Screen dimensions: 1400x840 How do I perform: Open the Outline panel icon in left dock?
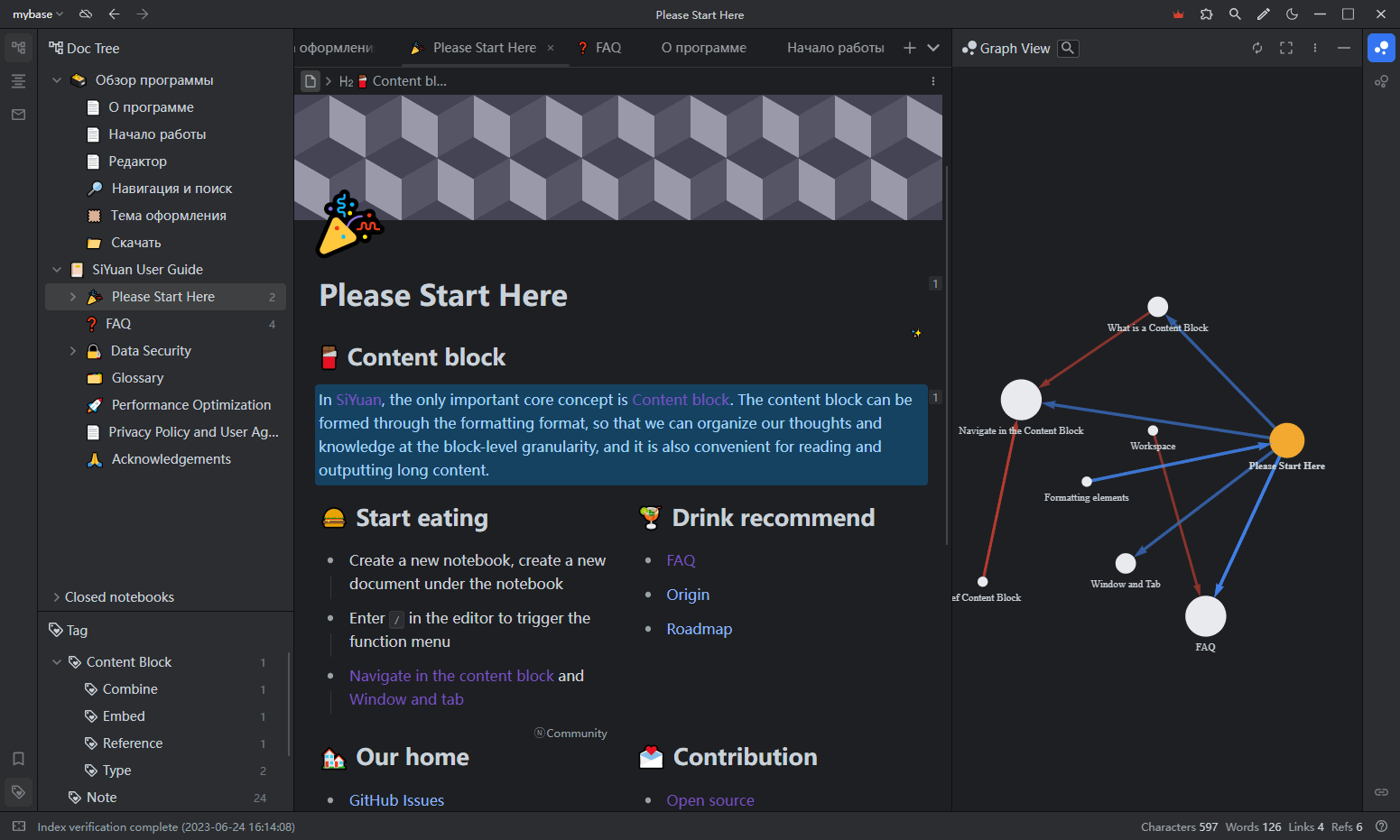(18, 81)
